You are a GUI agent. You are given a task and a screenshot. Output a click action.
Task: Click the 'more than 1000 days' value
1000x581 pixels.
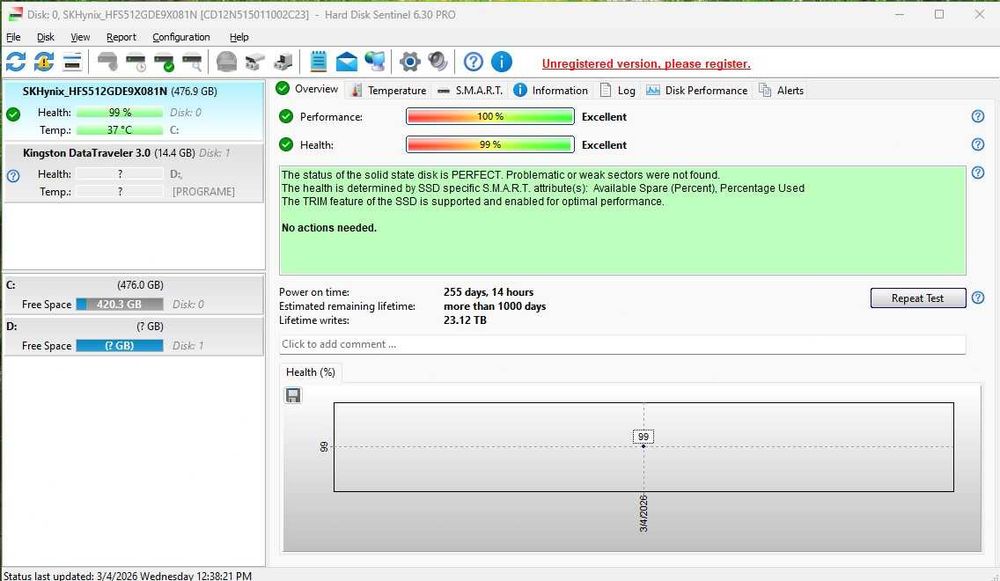tap(495, 306)
